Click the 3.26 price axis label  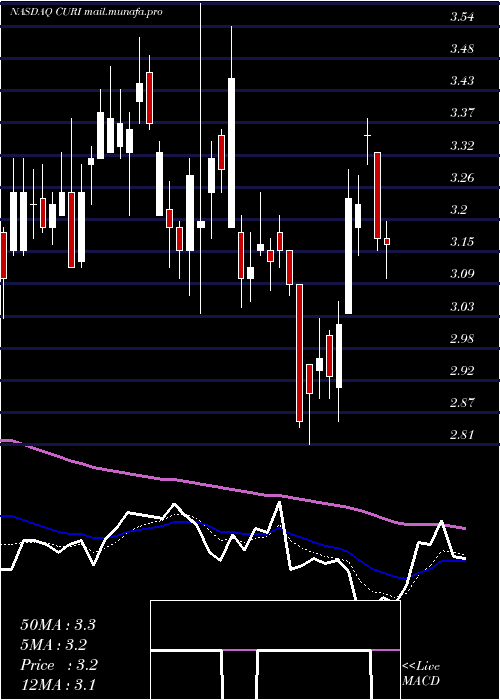[462, 178]
